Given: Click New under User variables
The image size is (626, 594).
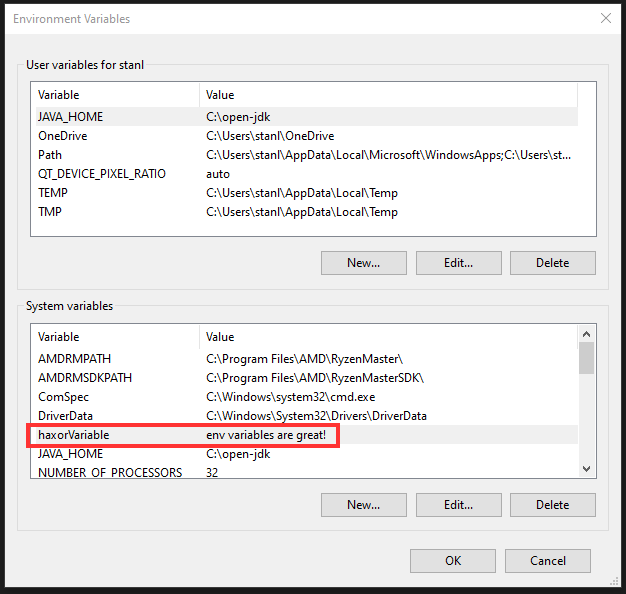Looking at the screenshot, I should 363,263.
